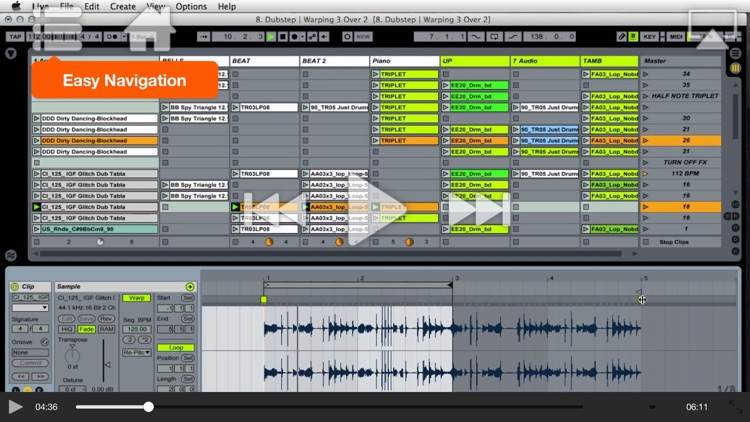Enable Draw Mode pencil icon
Viewport: 750px width, 422px height.
tap(621, 36)
